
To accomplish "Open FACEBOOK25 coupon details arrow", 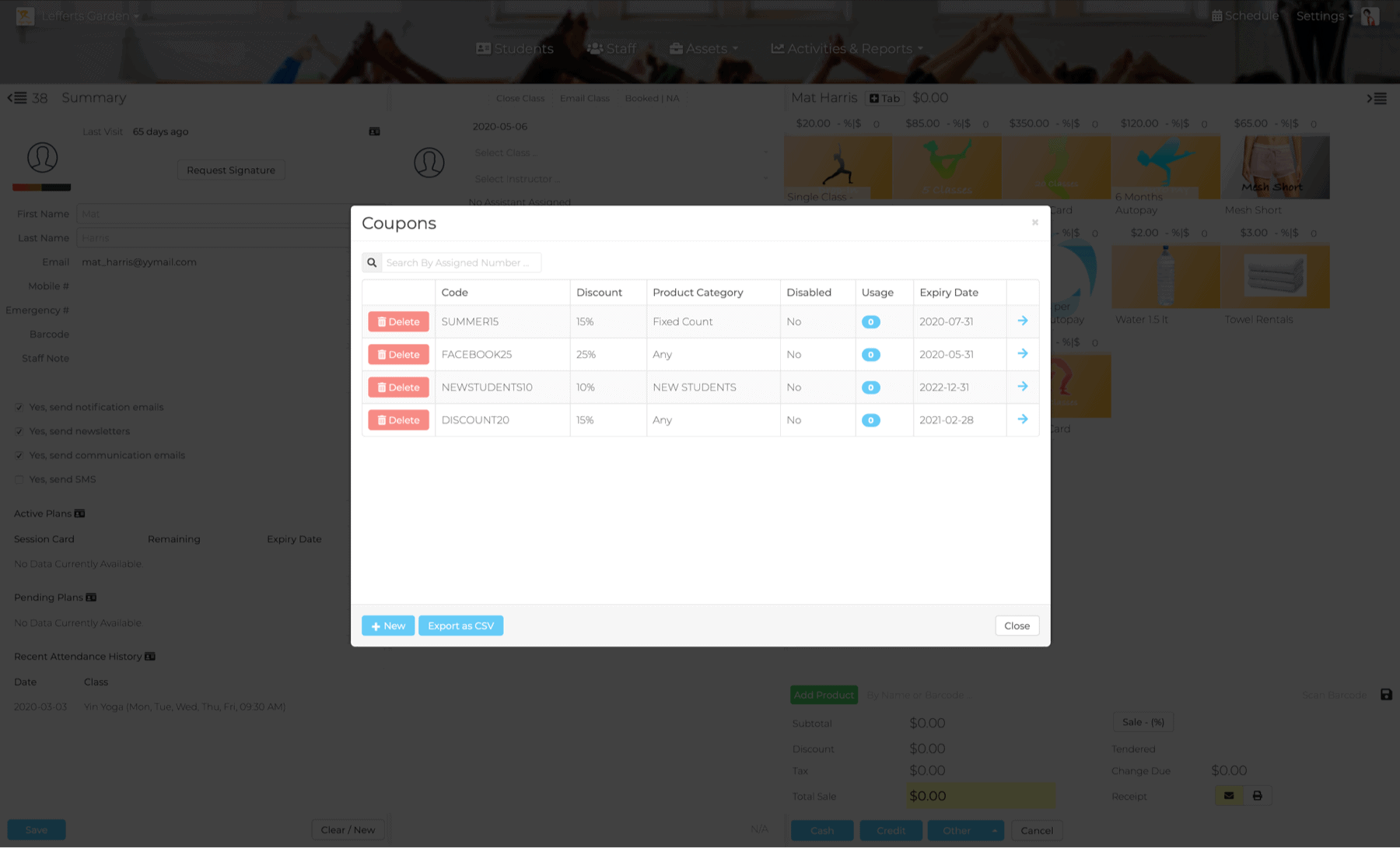I will click(x=1023, y=353).
